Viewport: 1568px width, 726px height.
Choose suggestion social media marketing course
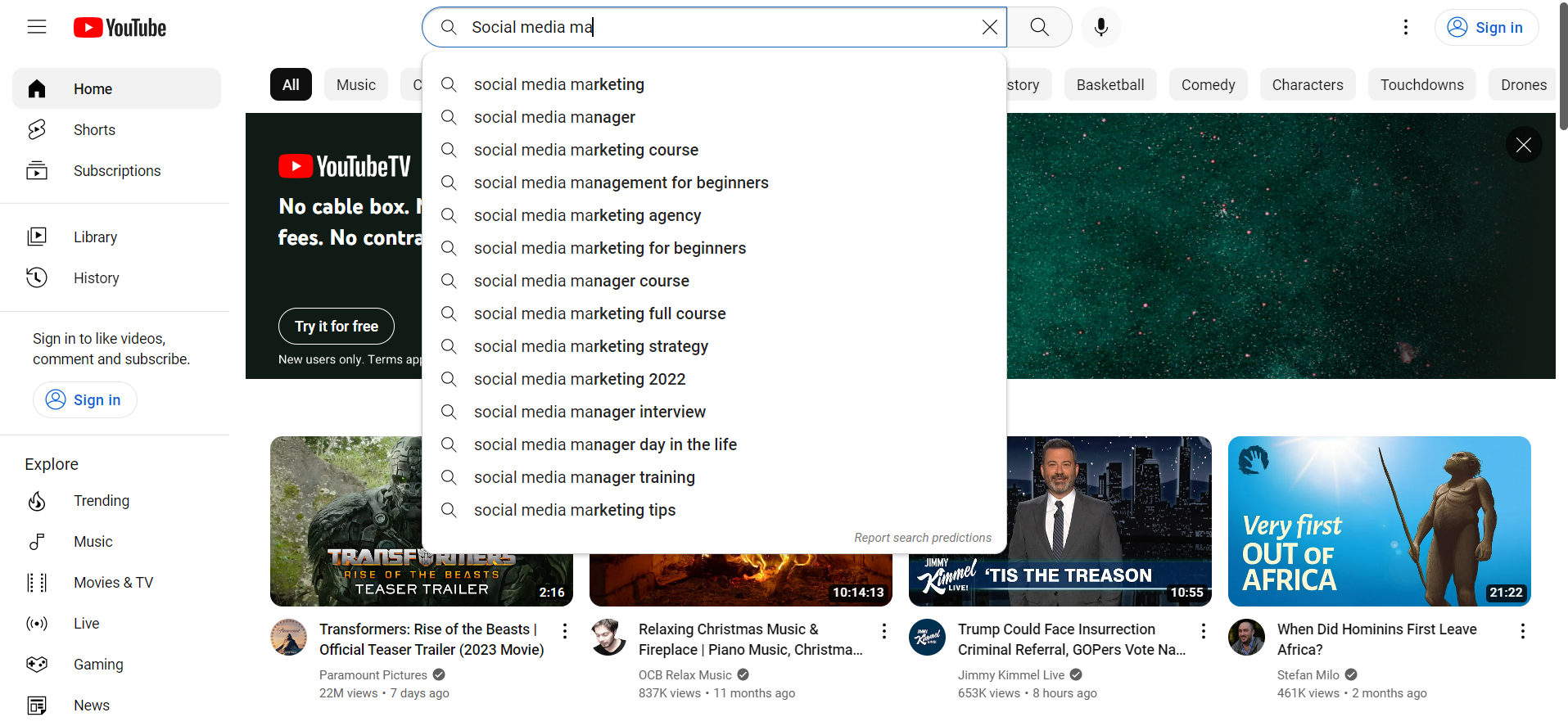coord(714,150)
